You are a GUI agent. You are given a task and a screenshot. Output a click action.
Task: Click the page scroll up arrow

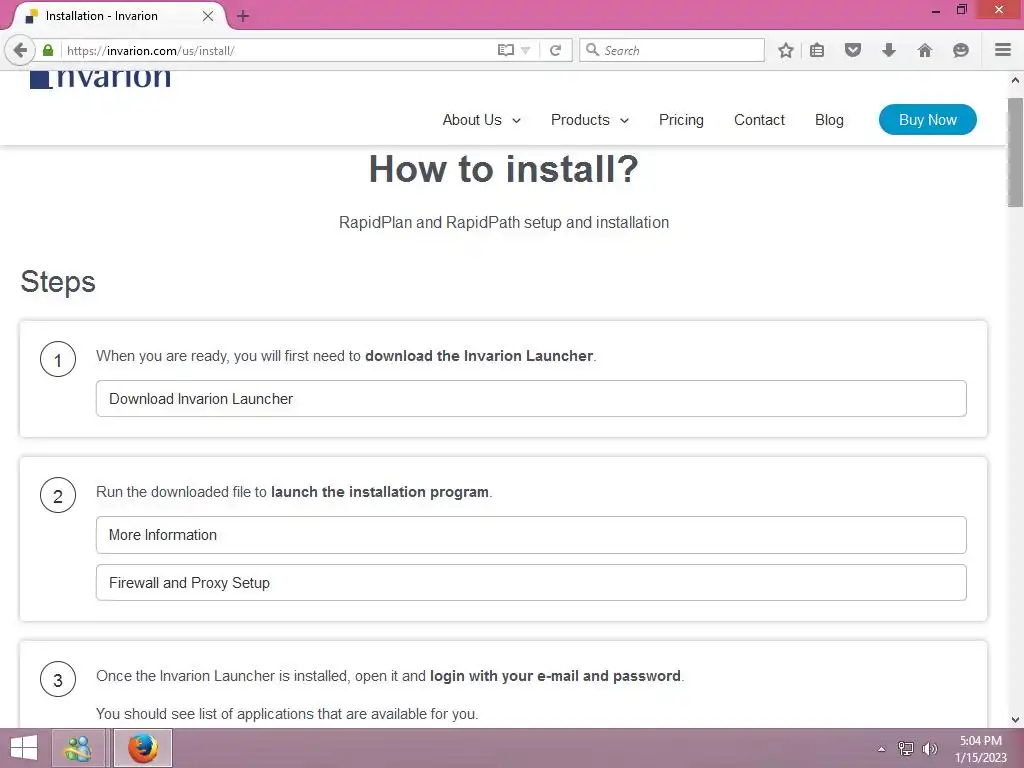coord(1015,81)
